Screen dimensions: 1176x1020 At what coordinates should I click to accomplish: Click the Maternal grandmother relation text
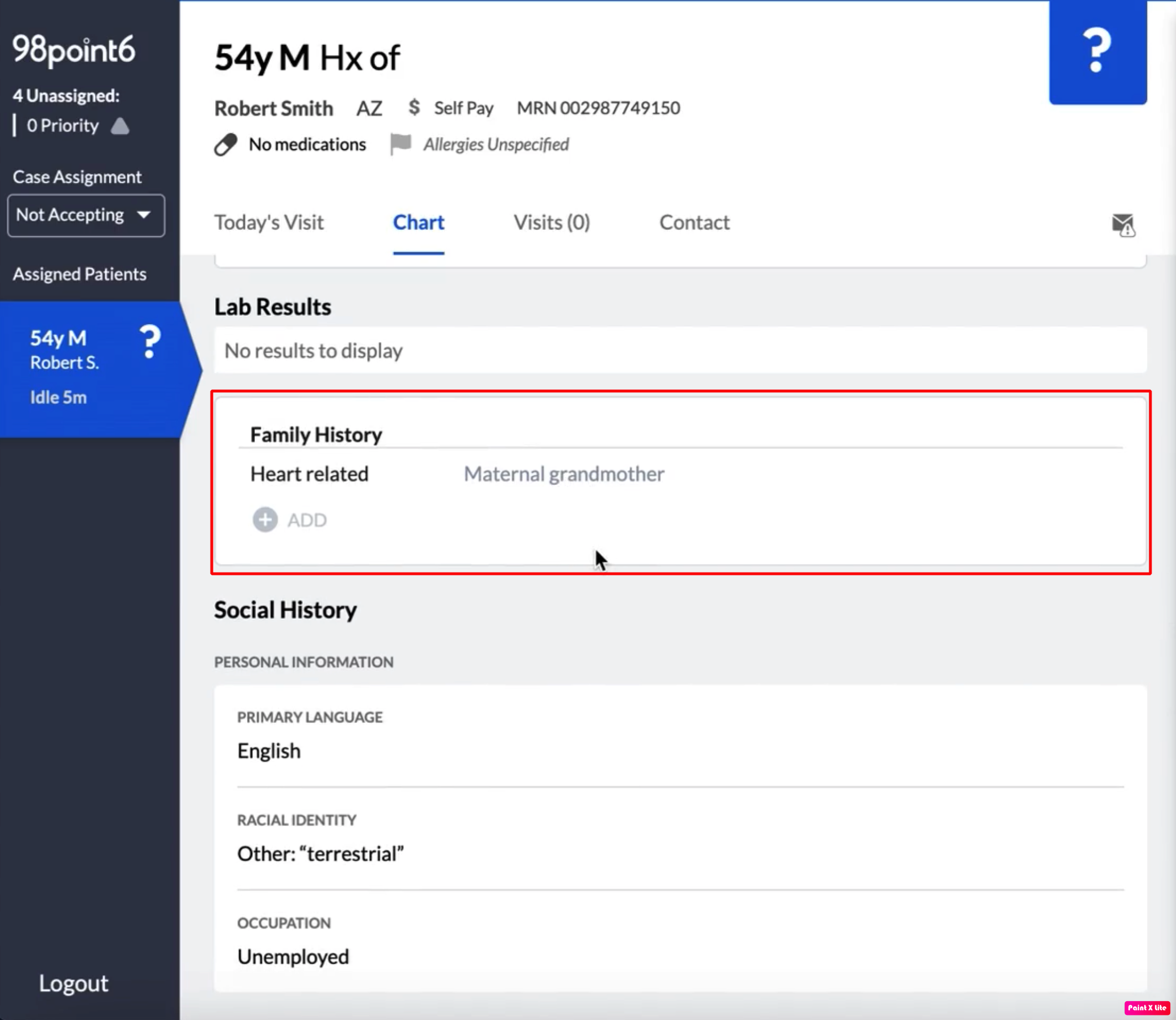564,474
